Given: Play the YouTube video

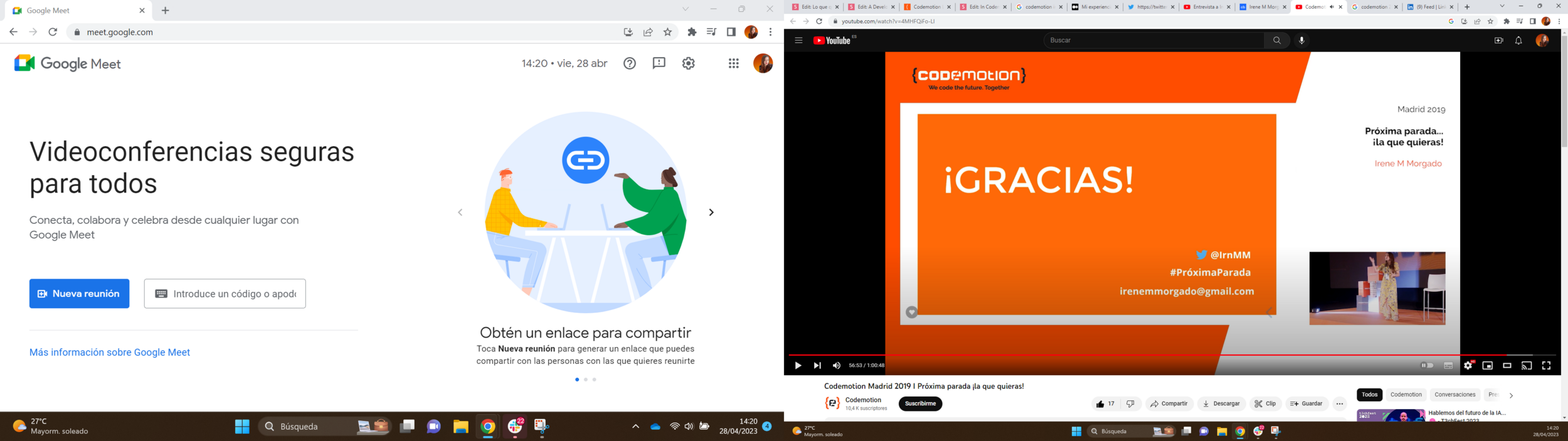Looking at the screenshot, I should coord(798,366).
